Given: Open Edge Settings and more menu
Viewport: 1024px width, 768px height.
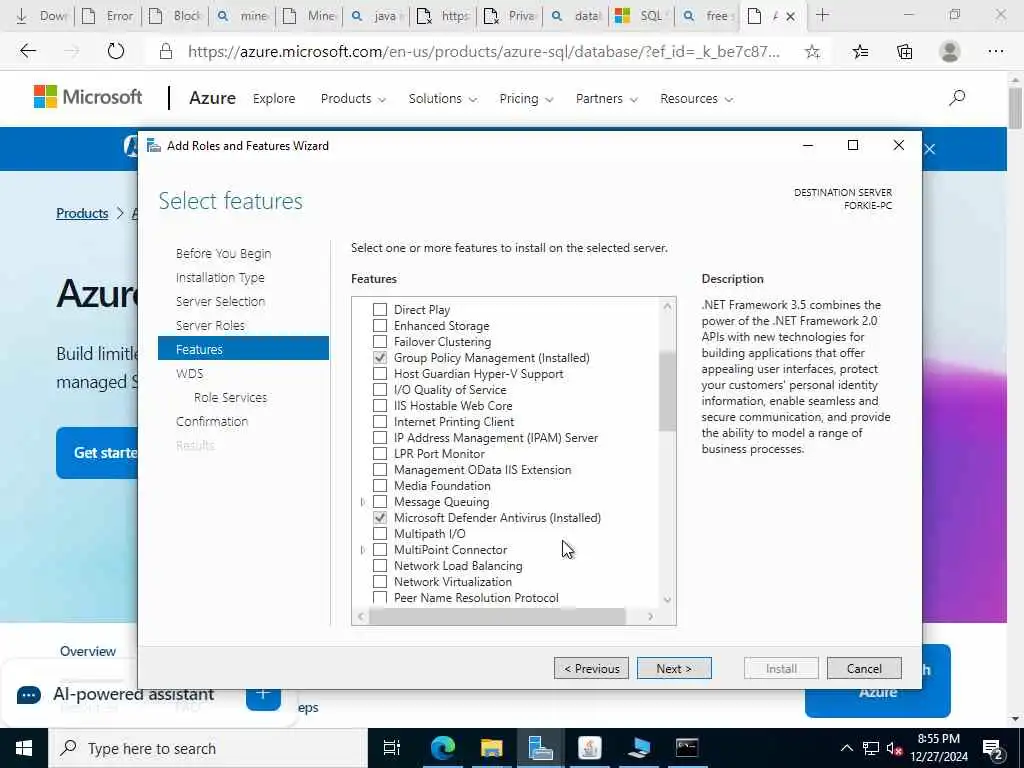Looking at the screenshot, I should [995, 52].
